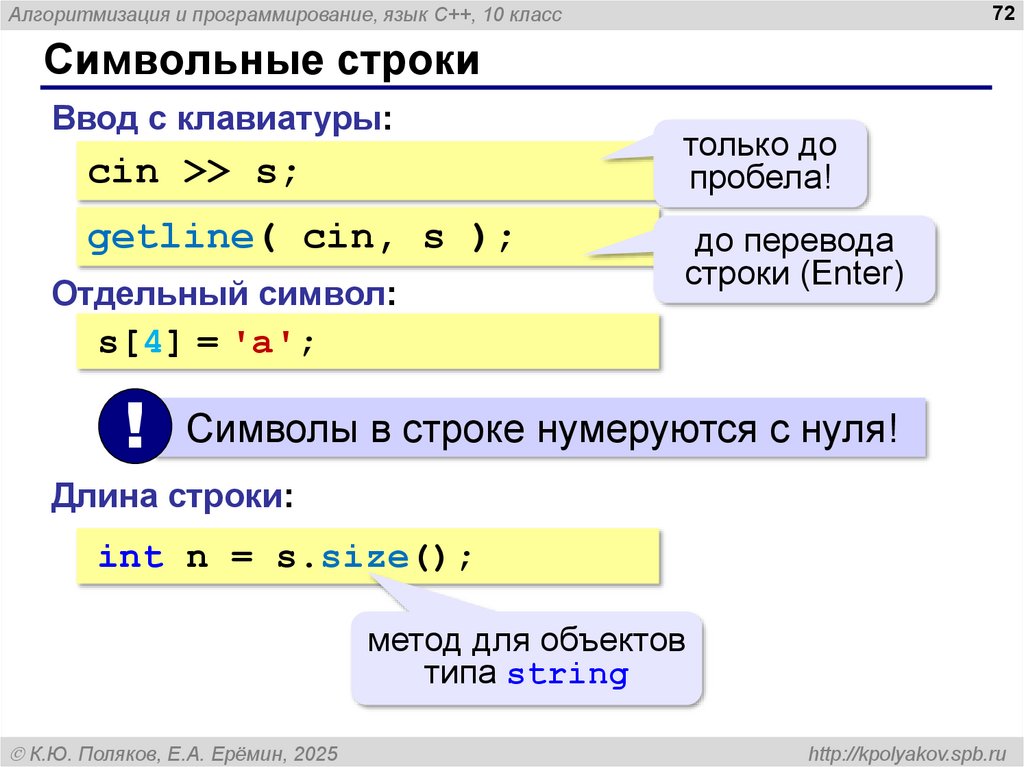
Task: Click the slide number 72
Action: [x=998, y=13]
